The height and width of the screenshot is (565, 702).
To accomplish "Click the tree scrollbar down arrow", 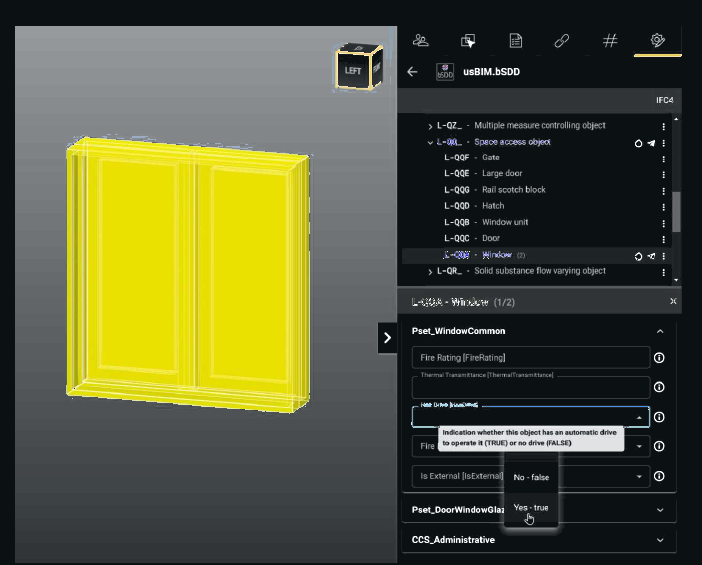I will point(676,280).
